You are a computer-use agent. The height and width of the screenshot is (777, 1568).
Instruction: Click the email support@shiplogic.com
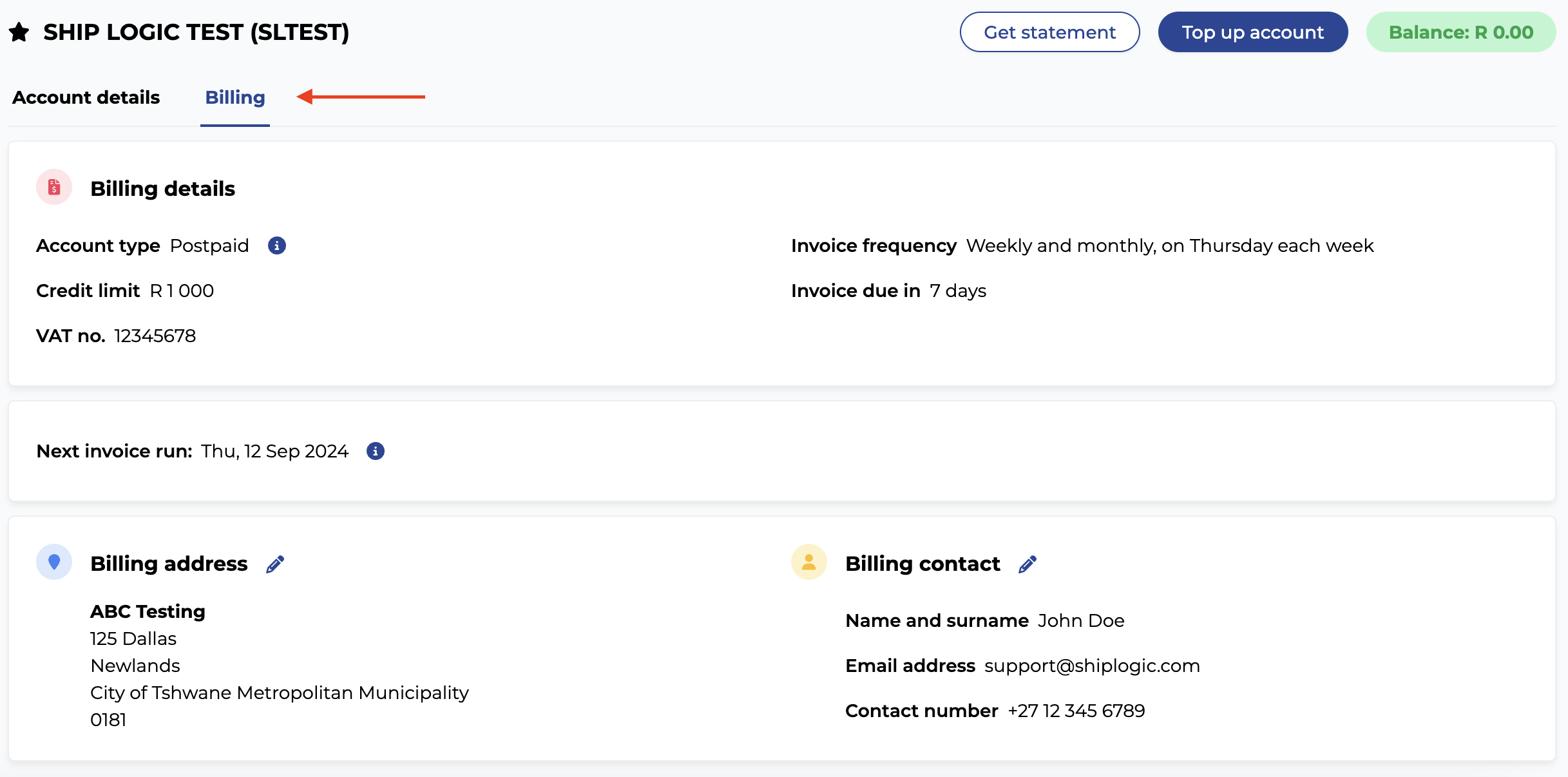pos(1093,666)
